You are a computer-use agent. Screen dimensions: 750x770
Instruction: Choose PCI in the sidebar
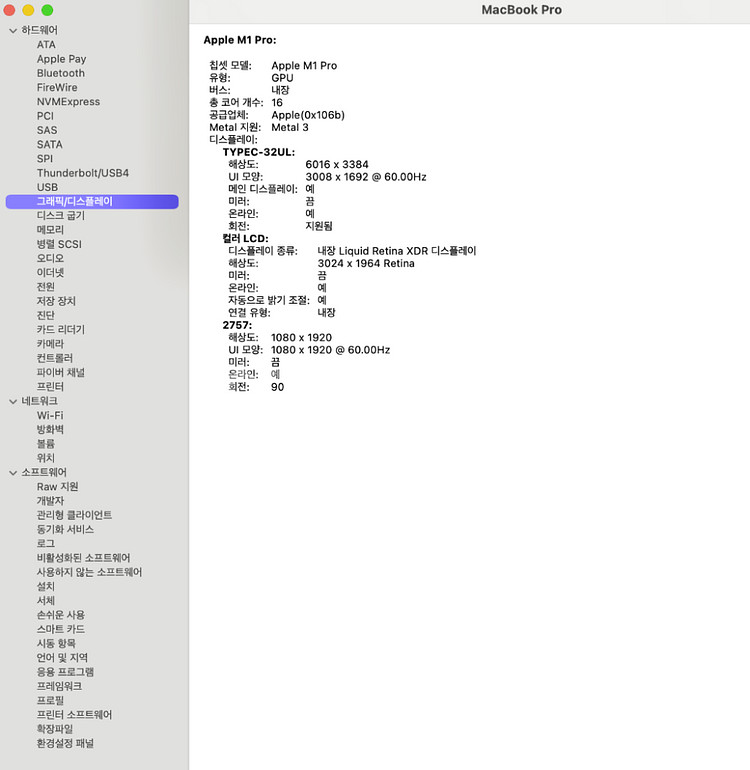[x=45, y=116]
